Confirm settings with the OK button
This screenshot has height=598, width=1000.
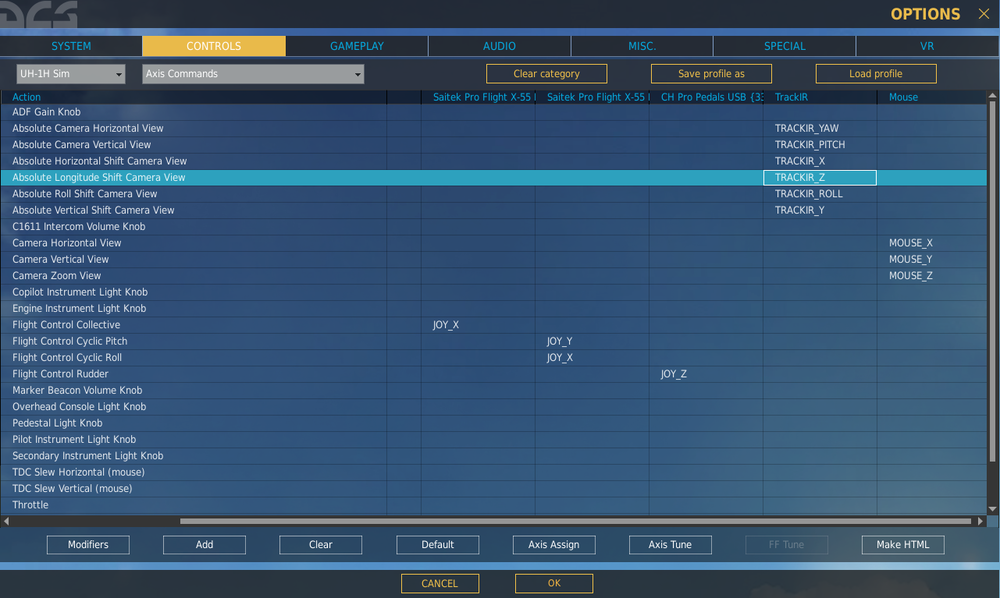554,583
